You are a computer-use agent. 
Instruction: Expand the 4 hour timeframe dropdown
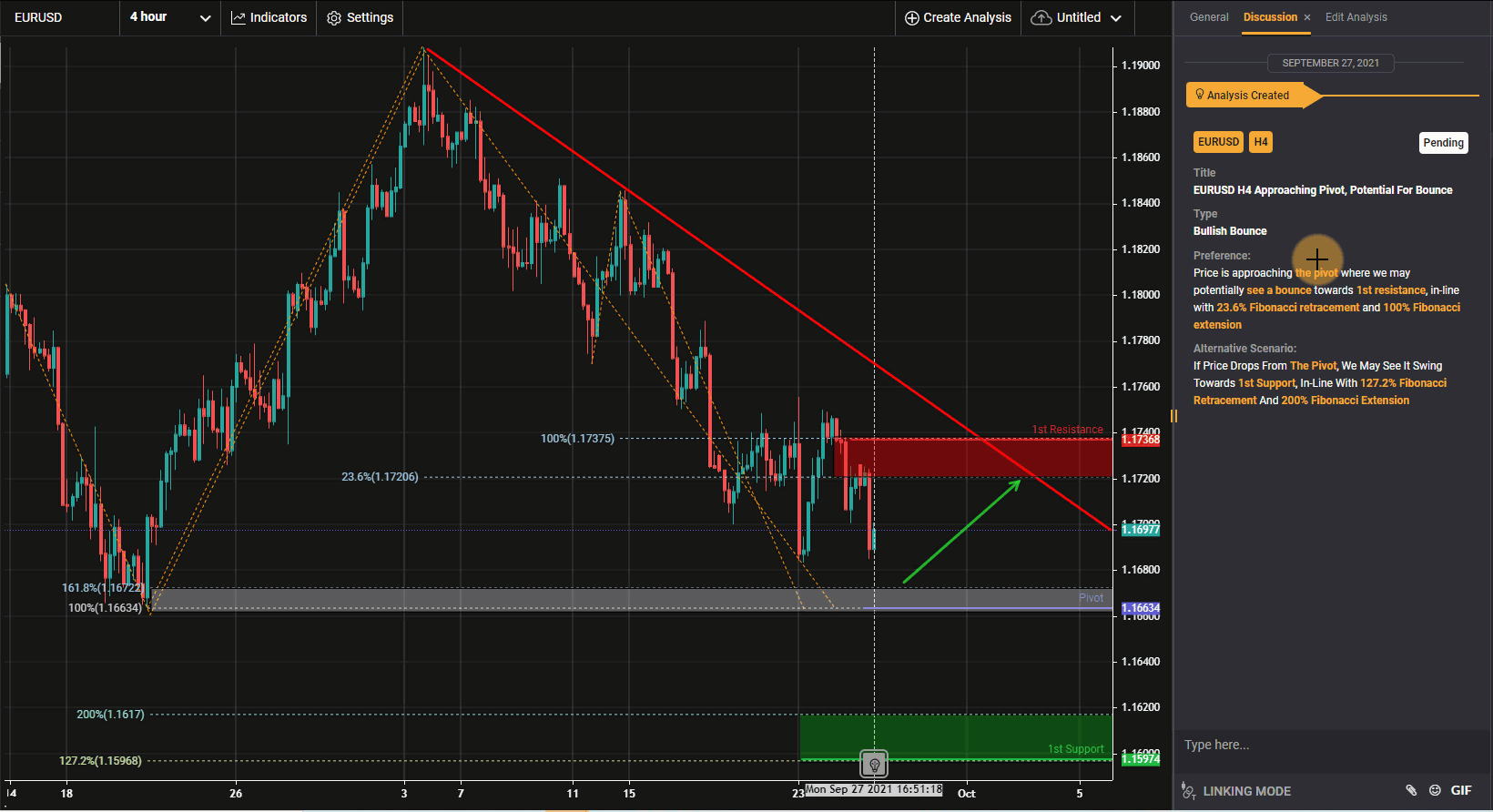point(170,17)
